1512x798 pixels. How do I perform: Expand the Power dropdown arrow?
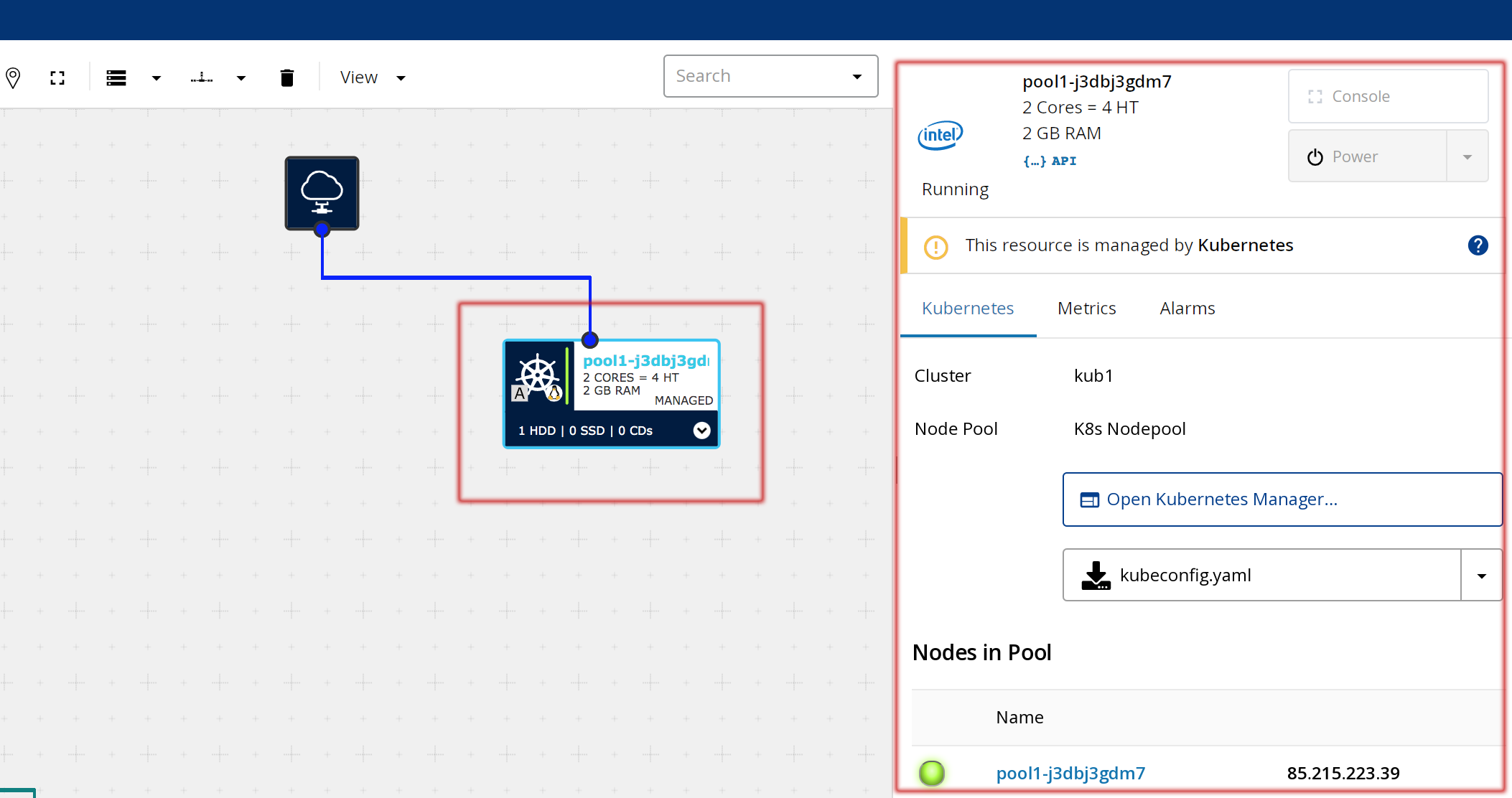(x=1467, y=156)
